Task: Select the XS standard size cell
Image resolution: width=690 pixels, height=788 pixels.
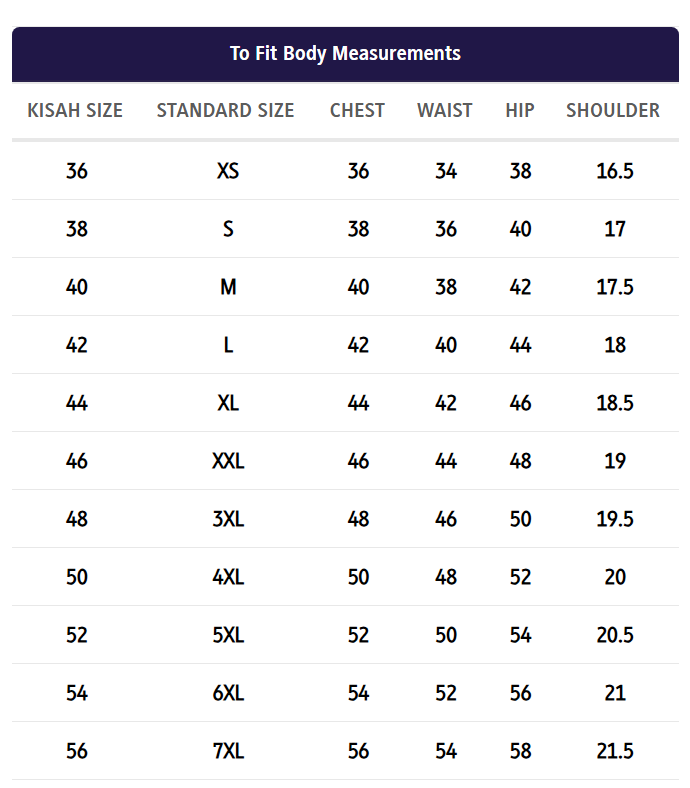Action: click(x=228, y=171)
